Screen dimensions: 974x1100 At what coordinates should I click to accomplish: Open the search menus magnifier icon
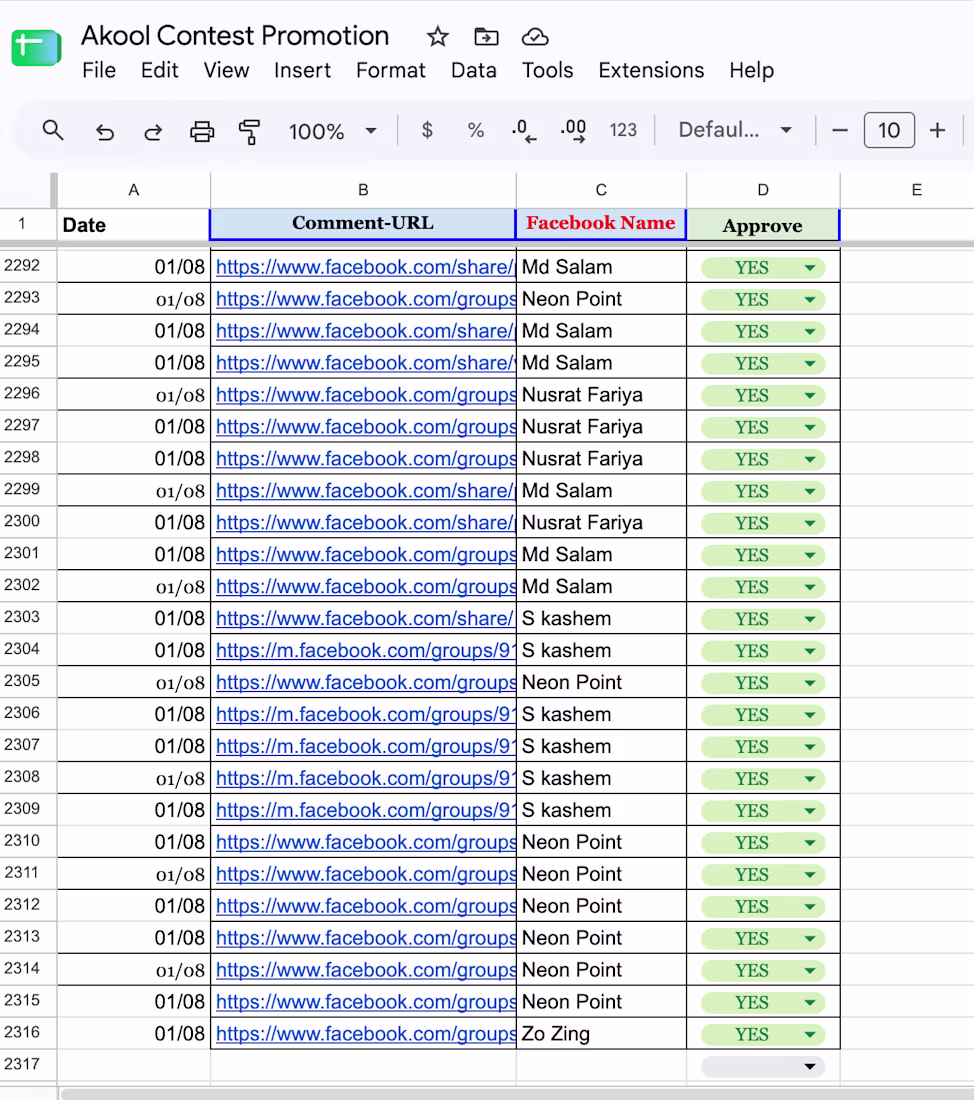(53, 130)
